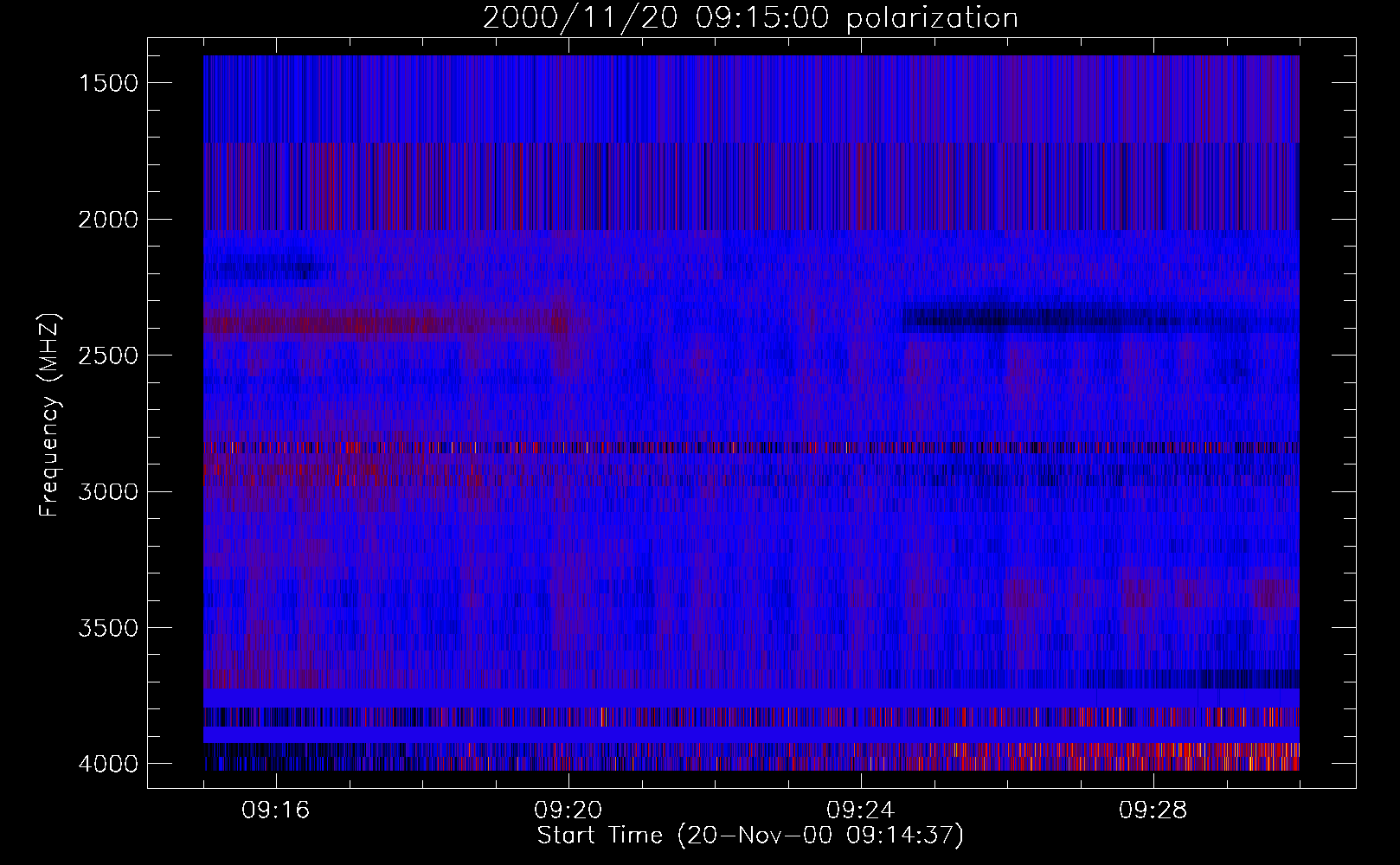Click the 3000 frequency tick label
Image resolution: width=1400 pixels, height=865 pixels.
pyautogui.click(x=108, y=492)
